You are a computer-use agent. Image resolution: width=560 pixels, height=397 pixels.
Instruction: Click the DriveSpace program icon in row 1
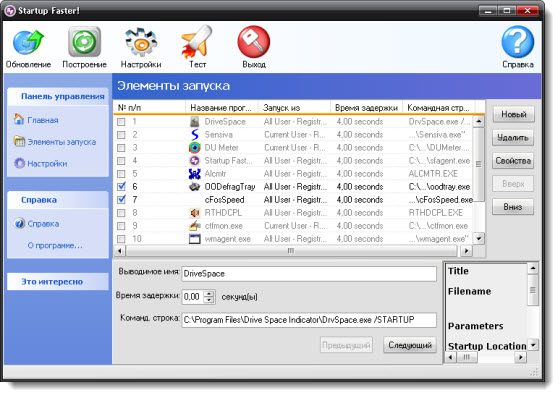(194, 121)
